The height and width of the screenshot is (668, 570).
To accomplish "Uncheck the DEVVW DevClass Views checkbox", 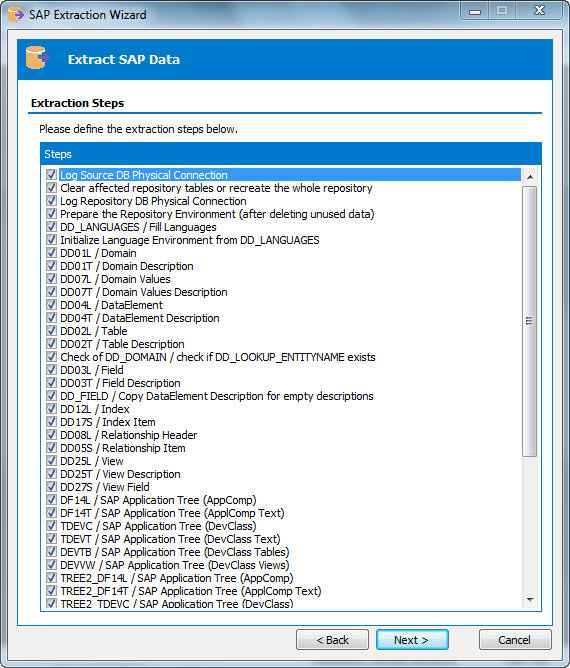I will (x=52, y=564).
